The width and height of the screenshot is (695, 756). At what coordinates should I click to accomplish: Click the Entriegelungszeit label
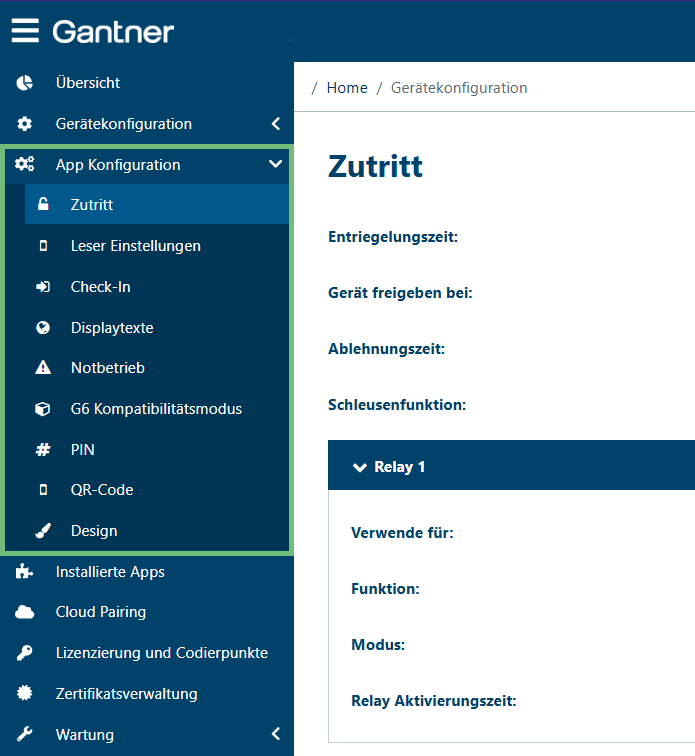[x=393, y=237]
